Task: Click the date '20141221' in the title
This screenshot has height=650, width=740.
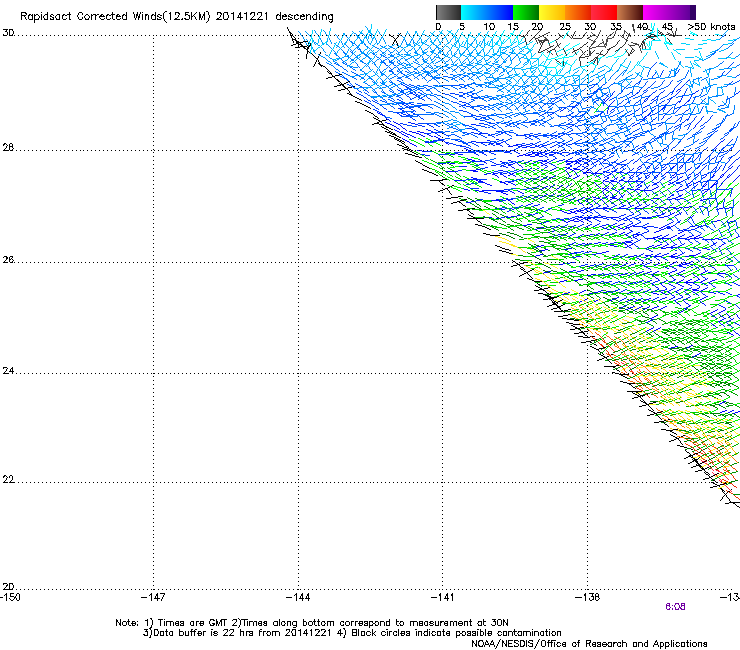Action: pyautogui.click(x=242, y=16)
